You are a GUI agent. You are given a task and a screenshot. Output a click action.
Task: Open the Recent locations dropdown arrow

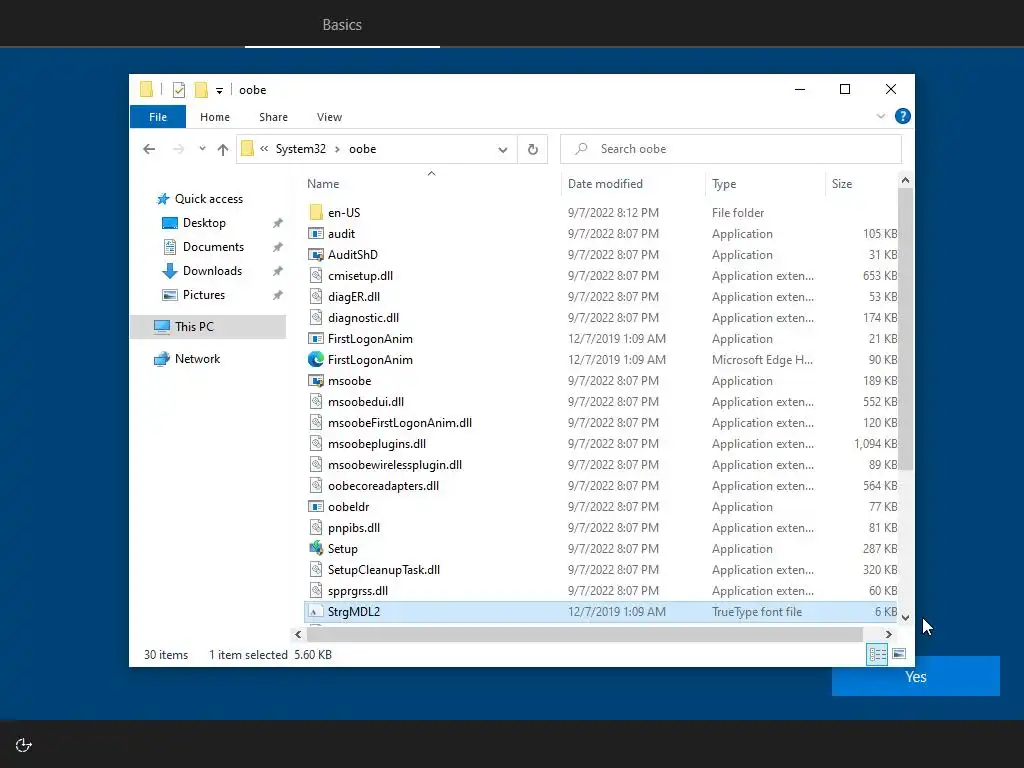pyautogui.click(x=202, y=149)
